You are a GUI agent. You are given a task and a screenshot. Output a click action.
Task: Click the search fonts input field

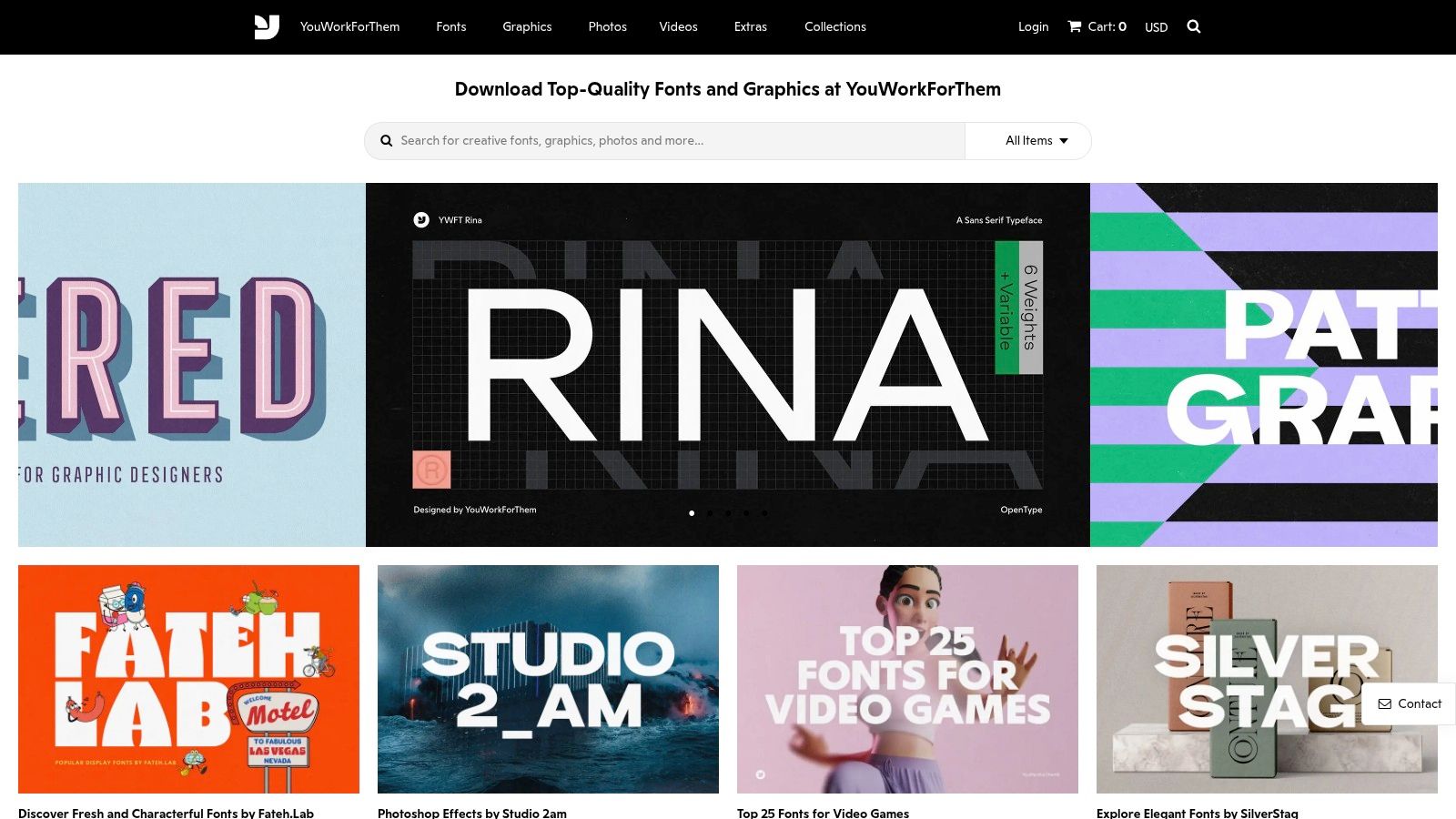point(673,141)
